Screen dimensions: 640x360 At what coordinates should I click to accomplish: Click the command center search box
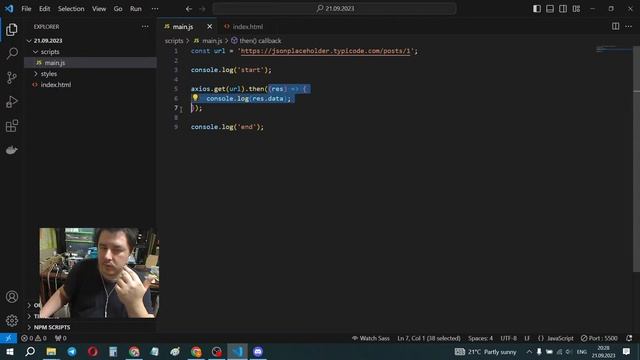[x=335, y=9]
